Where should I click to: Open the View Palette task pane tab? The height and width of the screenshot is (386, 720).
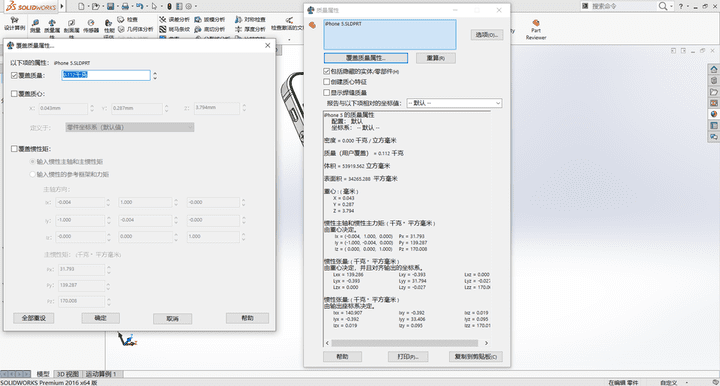point(714,103)
